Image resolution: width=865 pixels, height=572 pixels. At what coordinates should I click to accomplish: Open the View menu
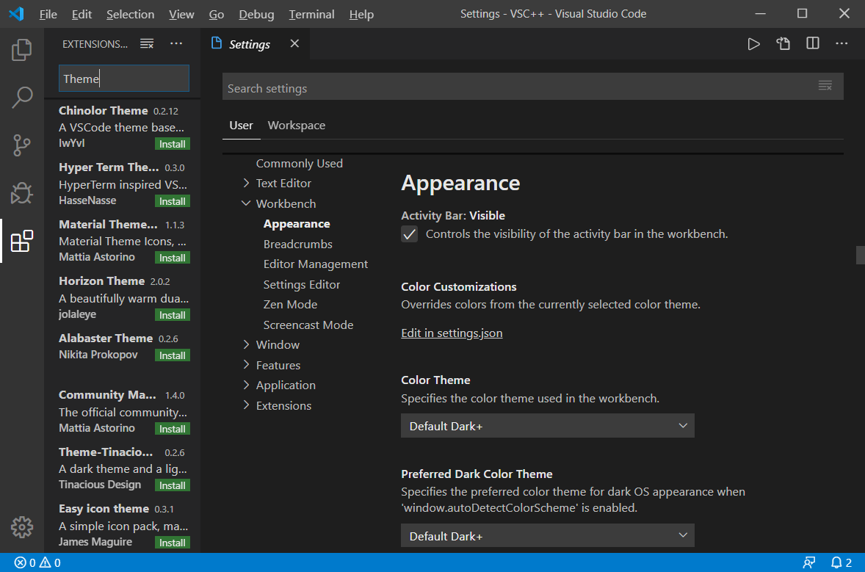(x=181, y=14)
